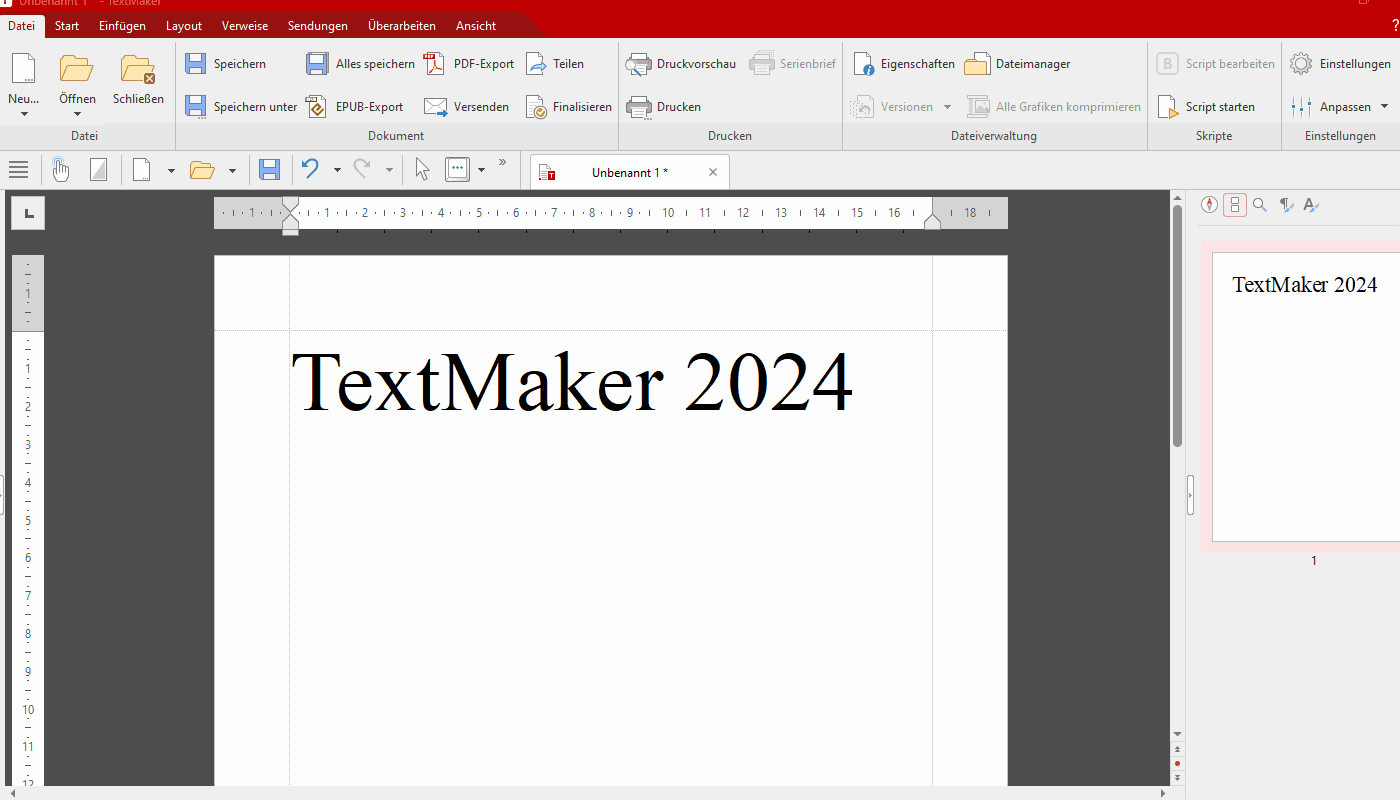The width and height of the screenshot is (1400, 800).
Task: Toggle touch mode hand icon
Action: [61, 170]
